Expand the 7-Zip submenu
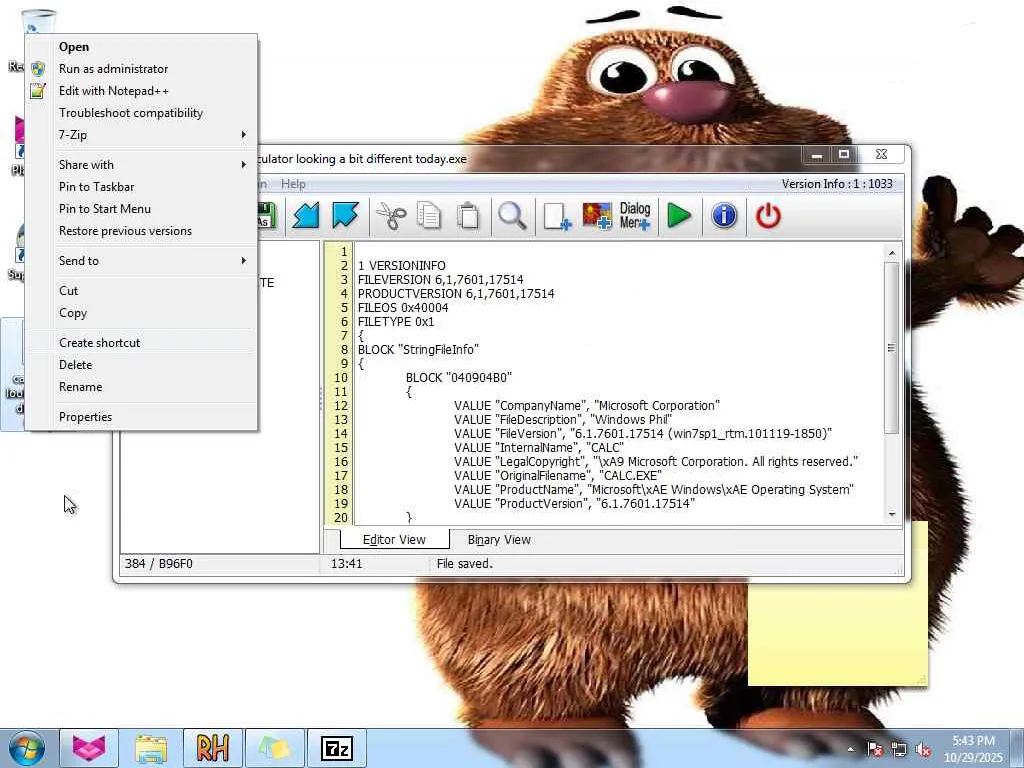Screen dimensions: 1024x768 pos(142,135)
